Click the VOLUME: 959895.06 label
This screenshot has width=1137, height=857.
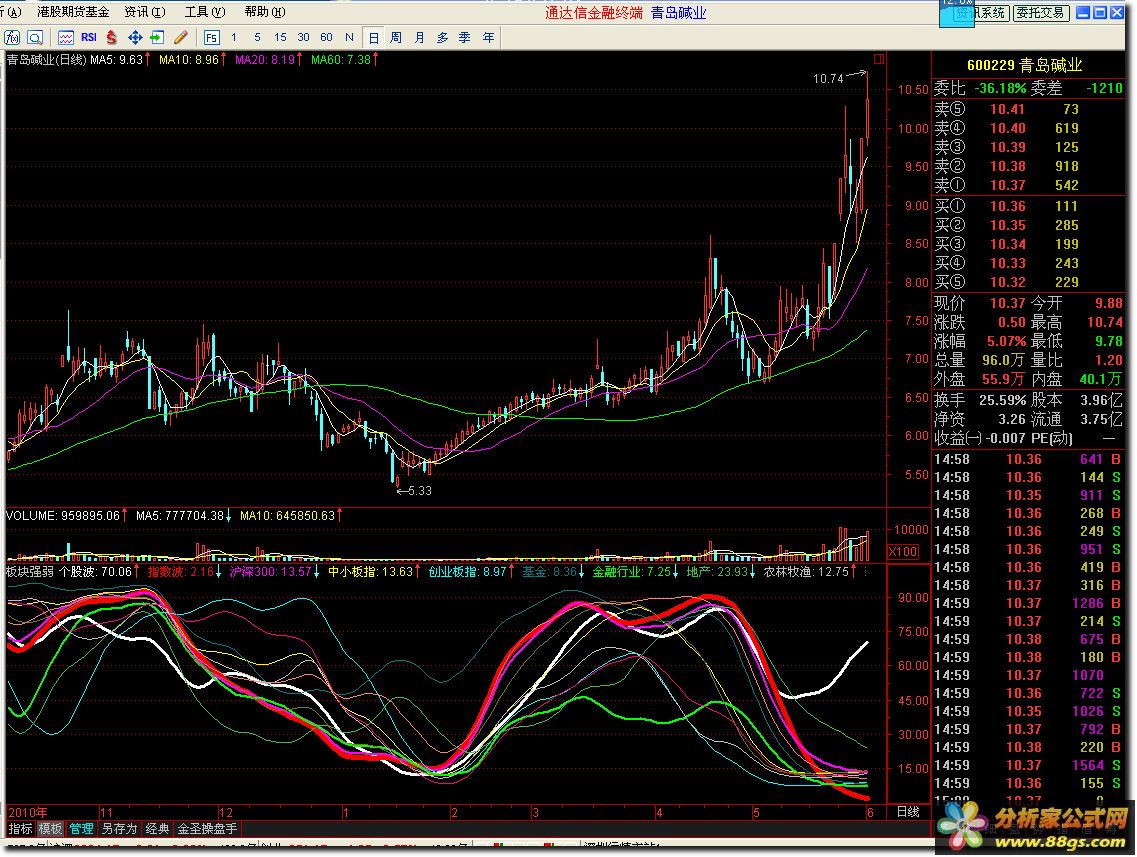62,516
